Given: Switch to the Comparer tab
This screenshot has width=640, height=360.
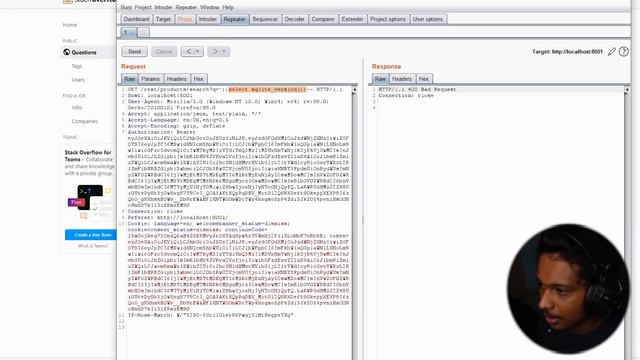Looking at the screenshot, I should click(323, 19).
